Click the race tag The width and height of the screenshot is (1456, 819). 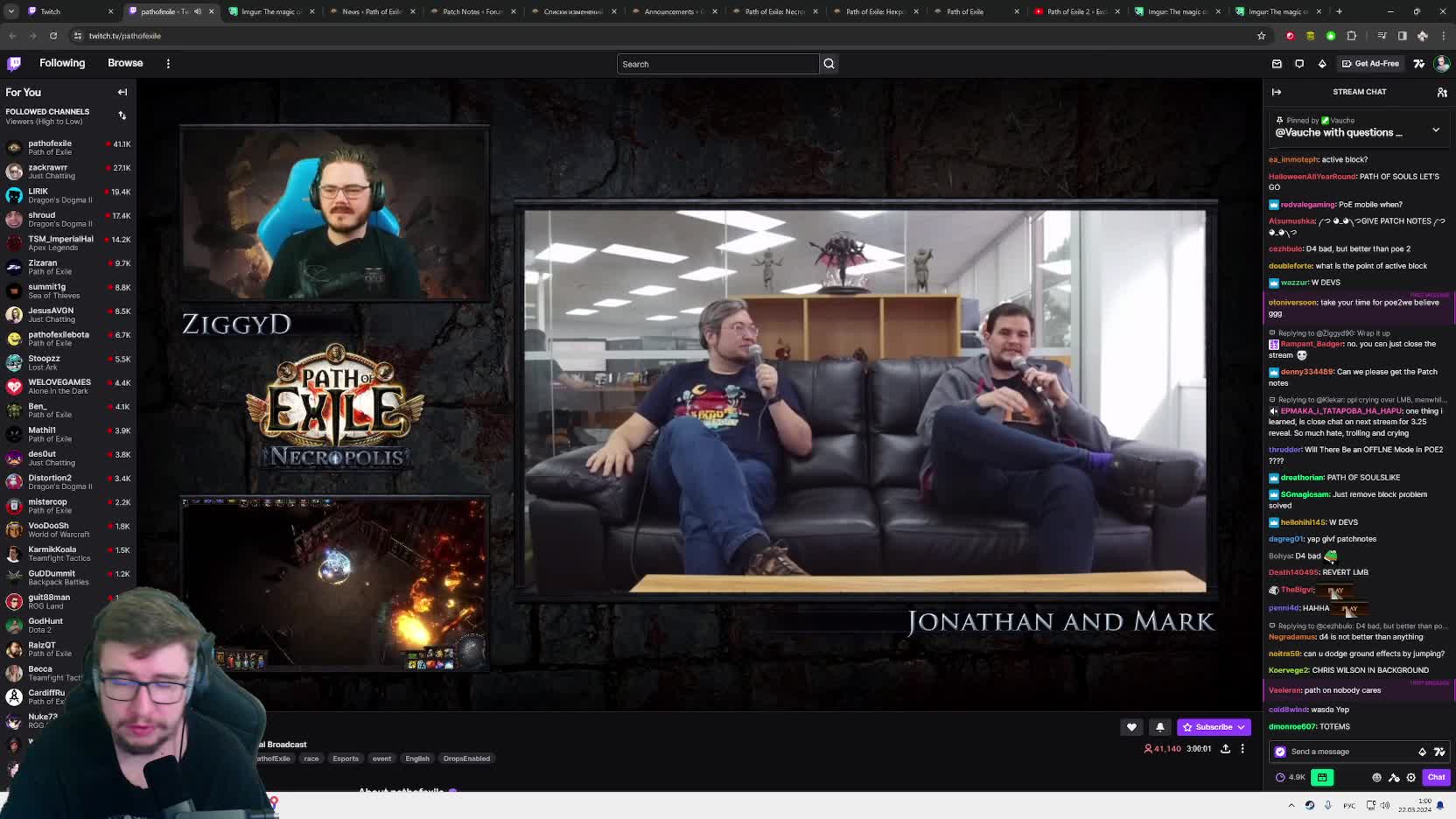pyautogui.click(x=311, y=759)
